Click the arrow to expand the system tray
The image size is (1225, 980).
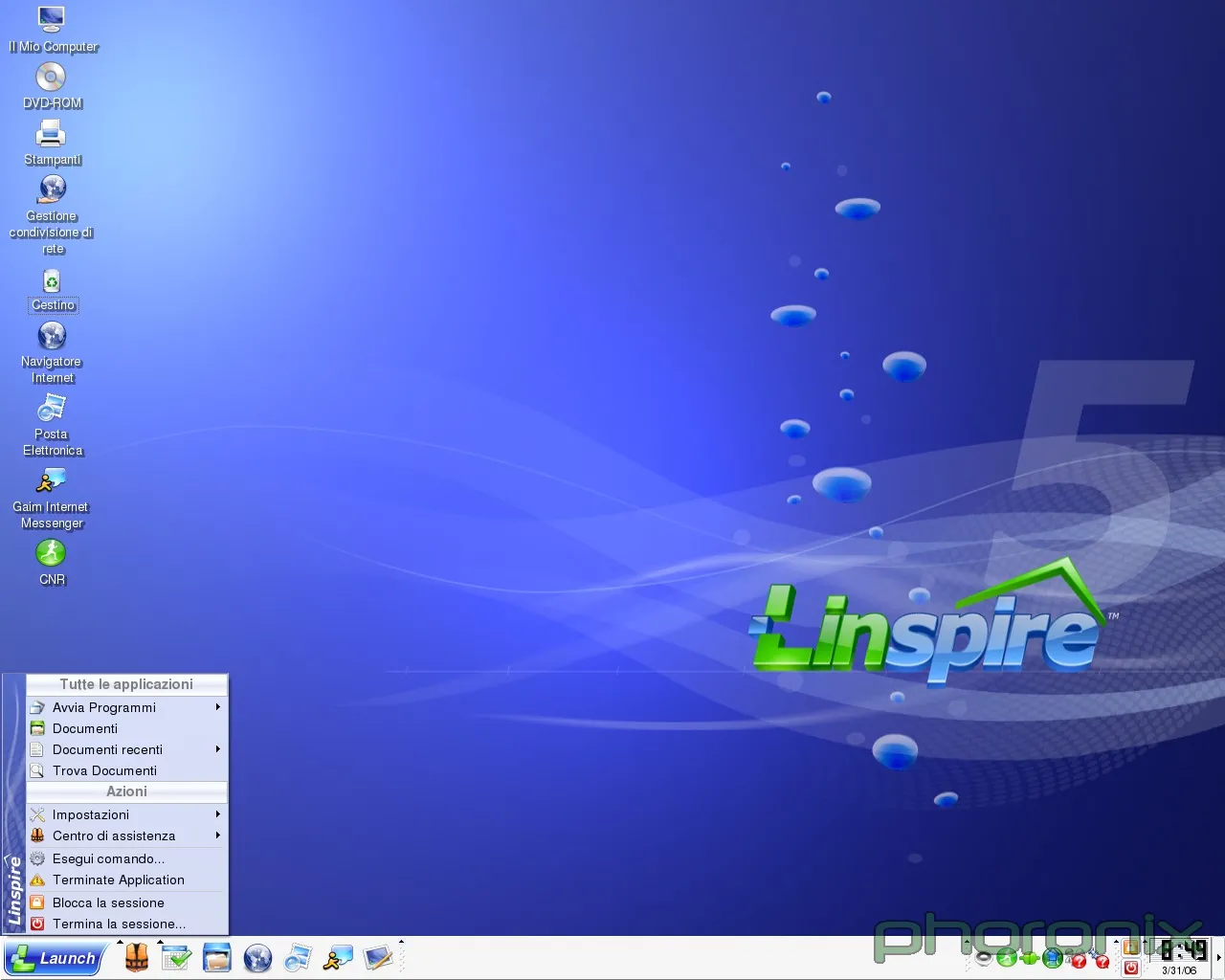1218,957
